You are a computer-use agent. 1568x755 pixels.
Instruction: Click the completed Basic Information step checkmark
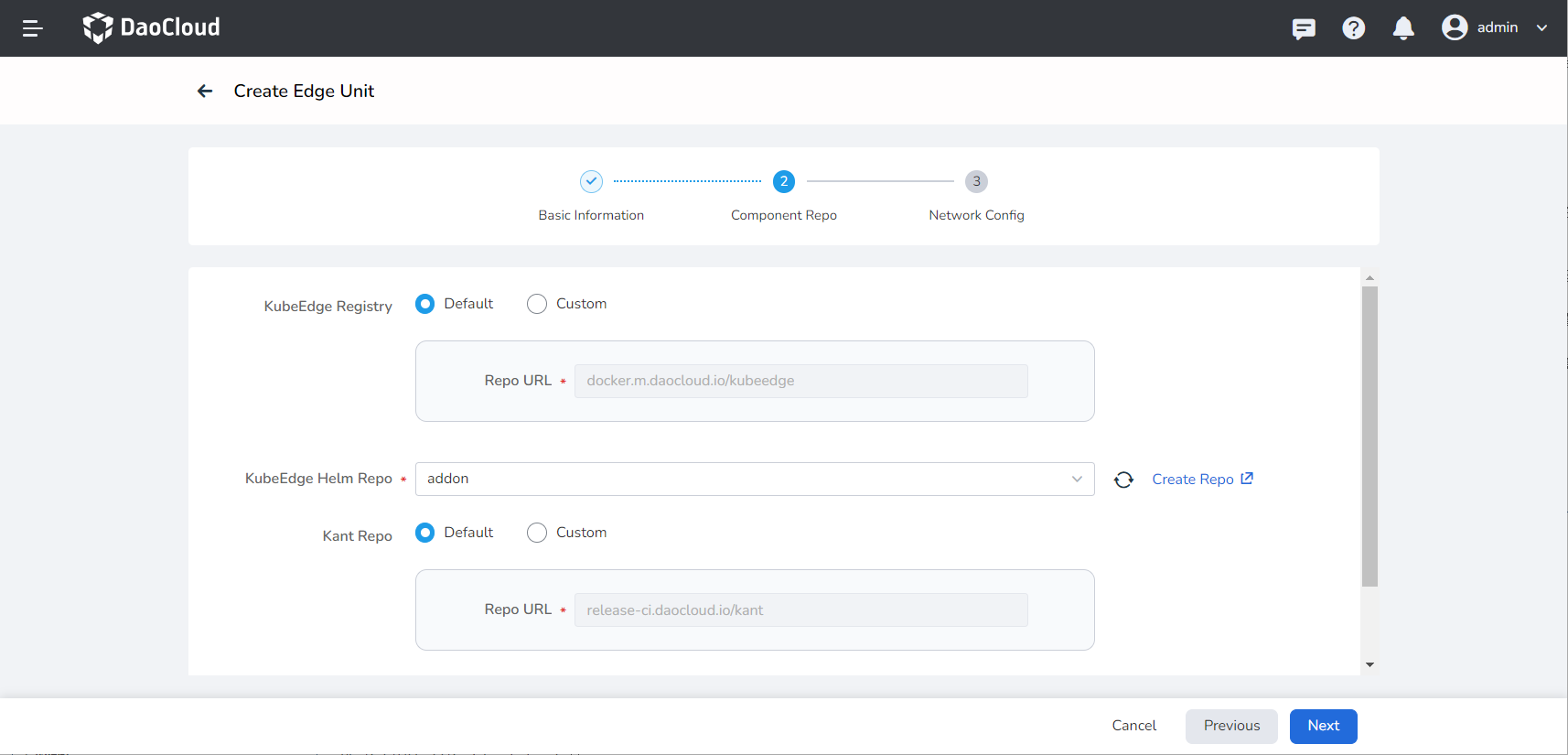[x=591, y=181]
